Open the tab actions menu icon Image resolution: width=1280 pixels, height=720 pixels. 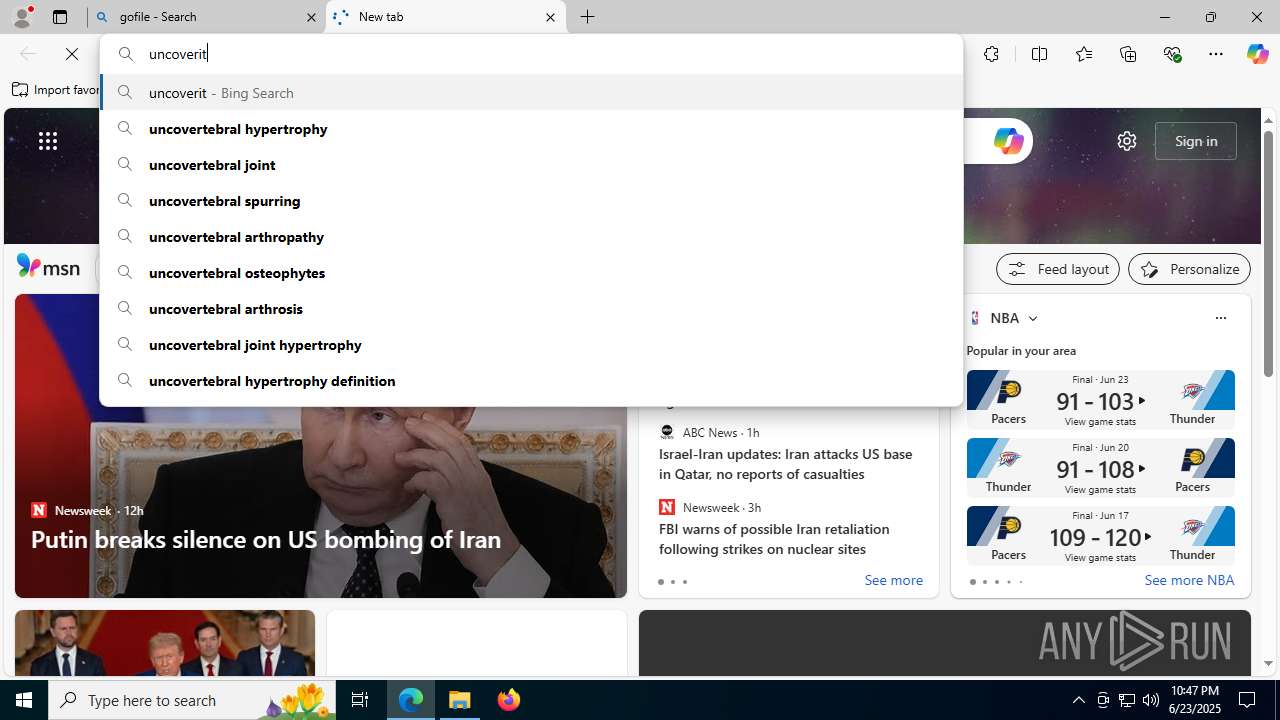[x=60, y=17]
